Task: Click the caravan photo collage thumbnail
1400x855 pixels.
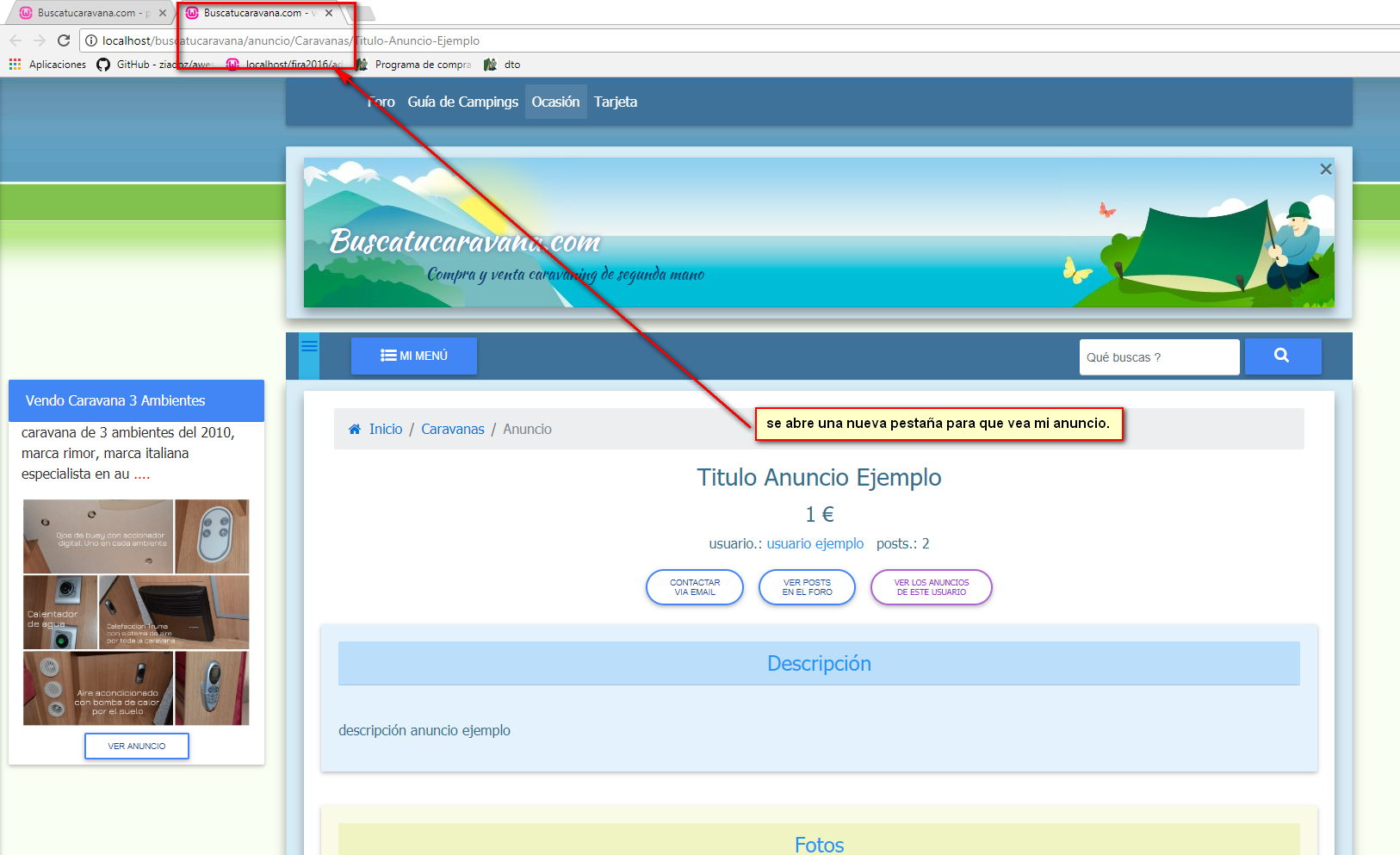Action: 136,612
